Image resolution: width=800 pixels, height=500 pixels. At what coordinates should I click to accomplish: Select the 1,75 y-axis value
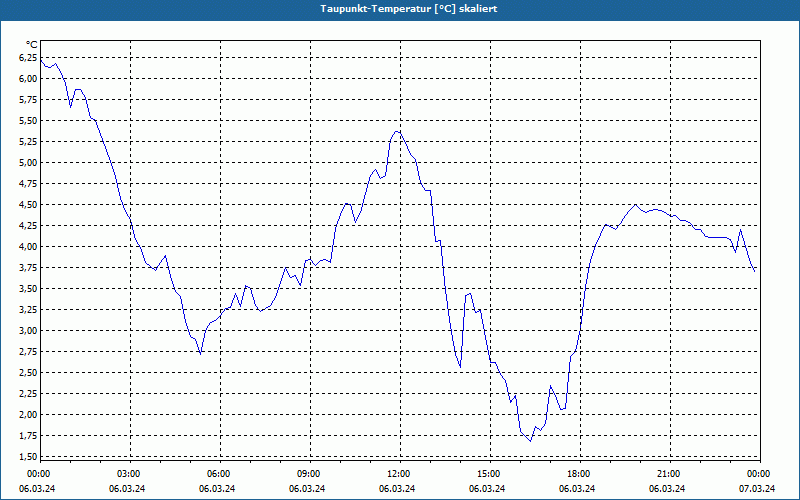point(28,436)
